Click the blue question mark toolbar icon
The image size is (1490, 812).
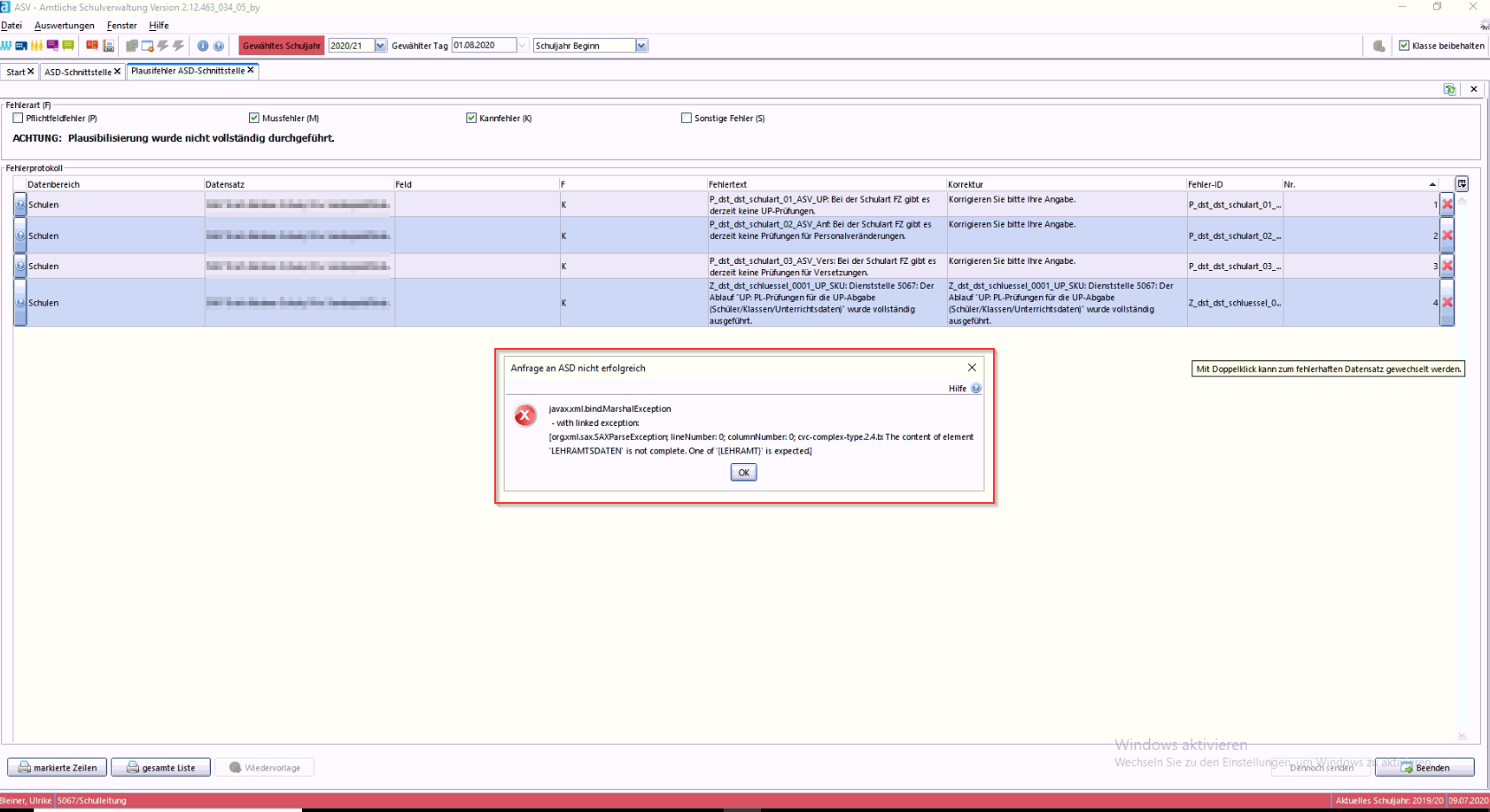pyautogui.click(x=219, y=46)
